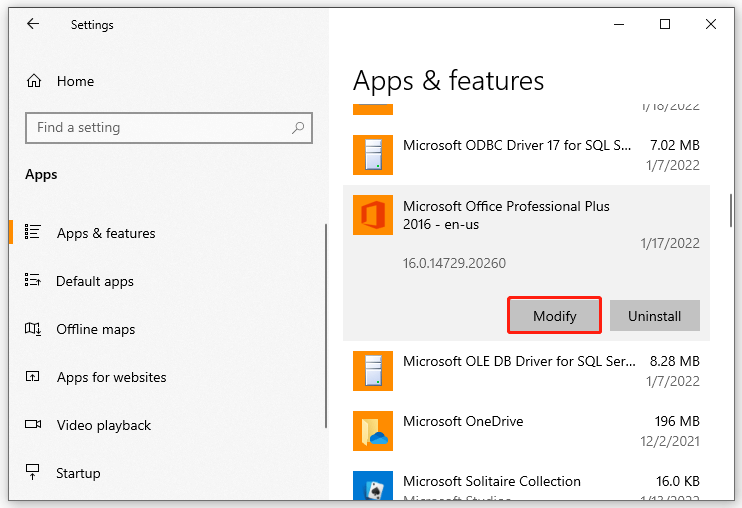This screenshot has height=508, width=742.
Task: Click the OLE DB Driver server icon
Action: (373, 371)
